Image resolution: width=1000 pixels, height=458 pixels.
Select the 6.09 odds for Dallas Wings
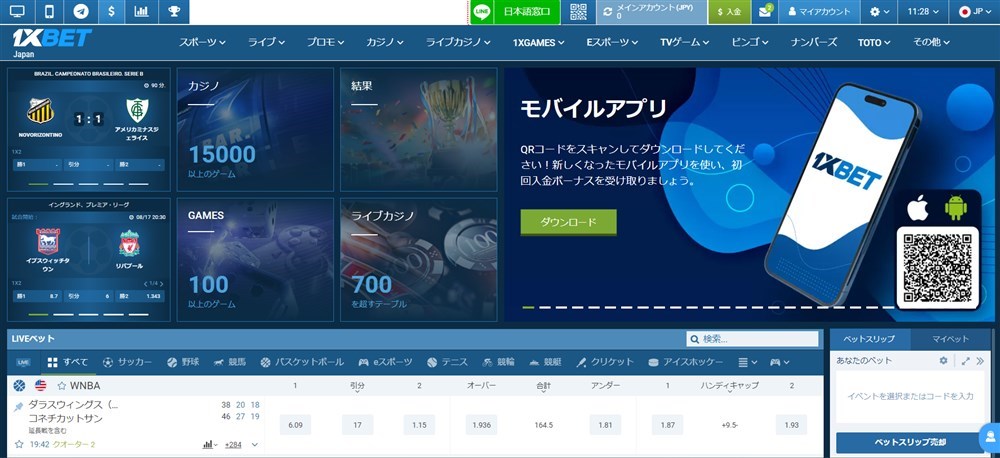coord(295,425)
